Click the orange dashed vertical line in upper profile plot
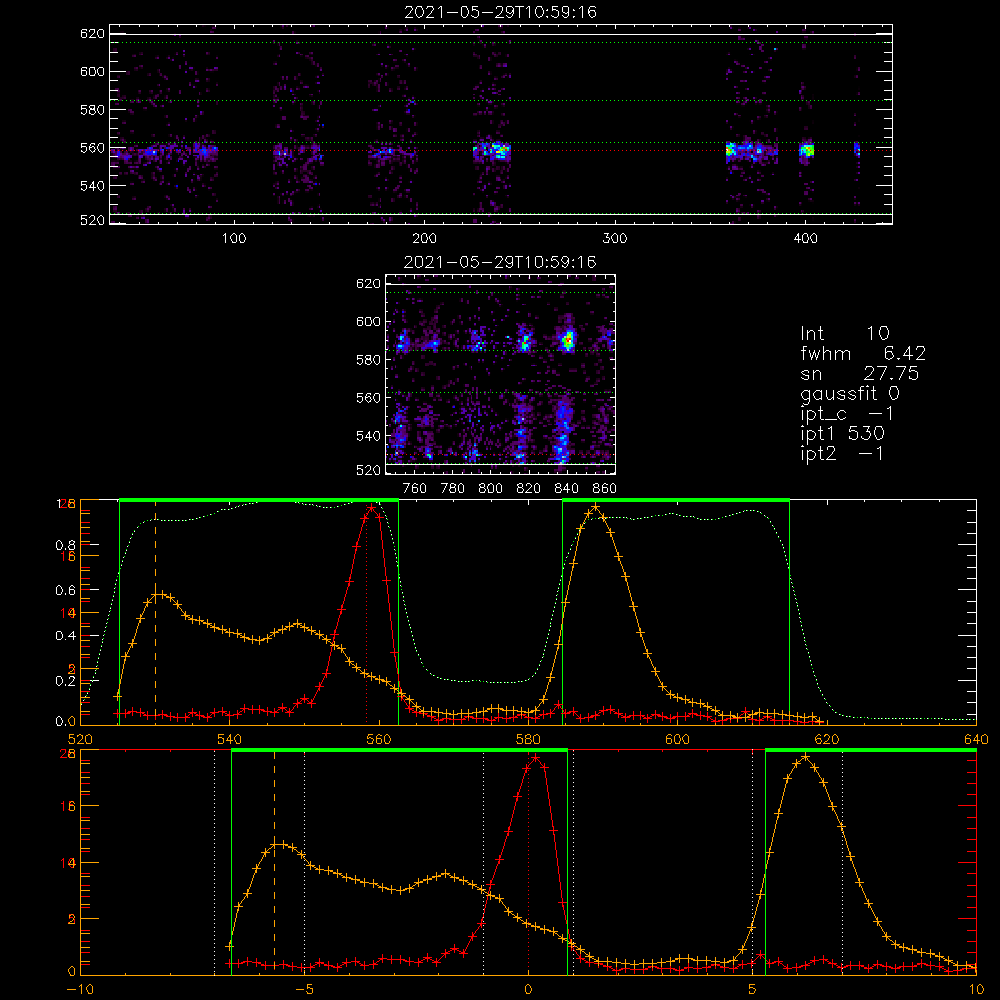The width and height of the screenshot is (1000, 1000). (x=156, y=611)
